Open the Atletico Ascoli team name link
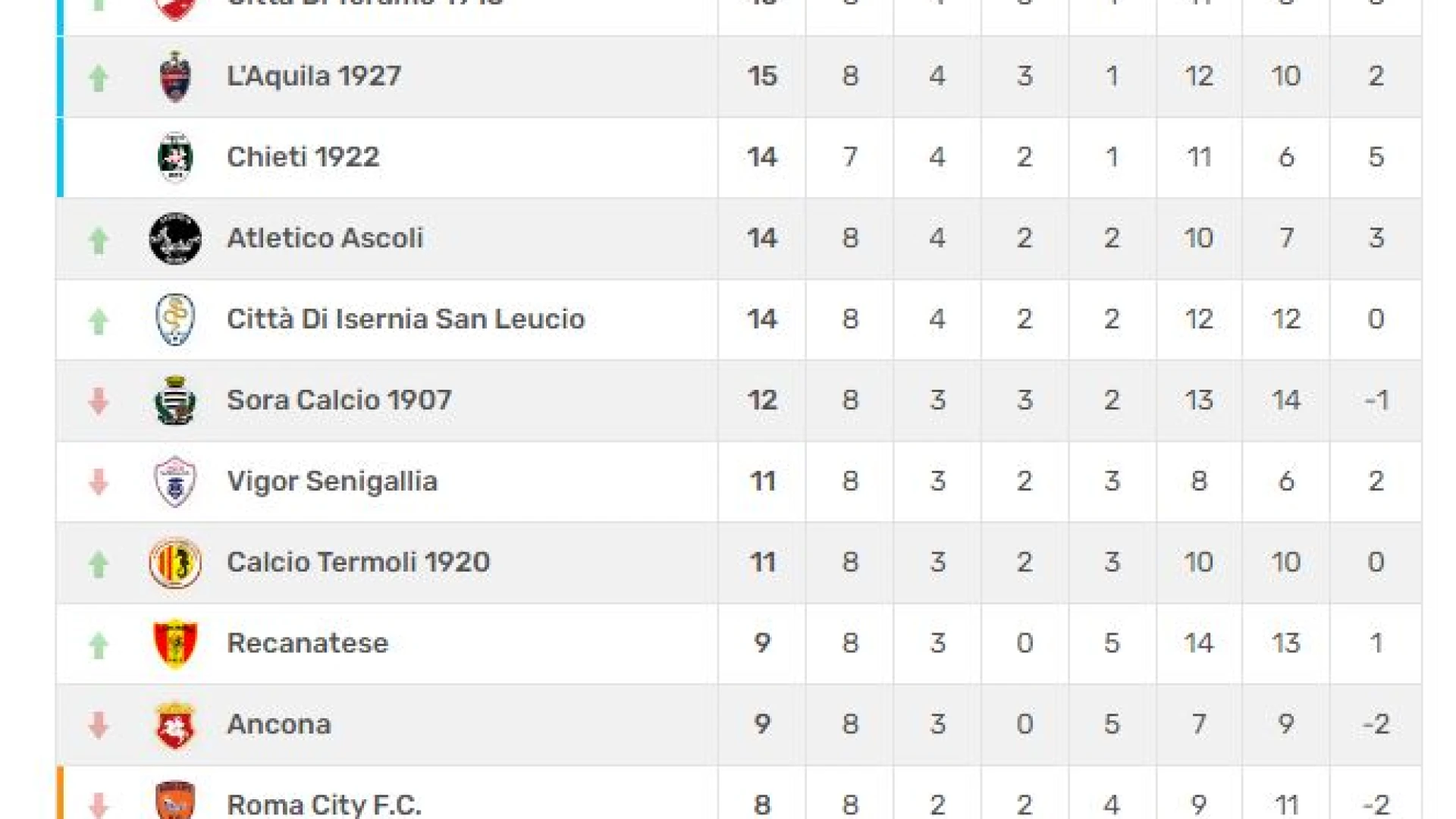This screenshot has height=819, width=1456. pyautogui.click(x=325, y=238)
